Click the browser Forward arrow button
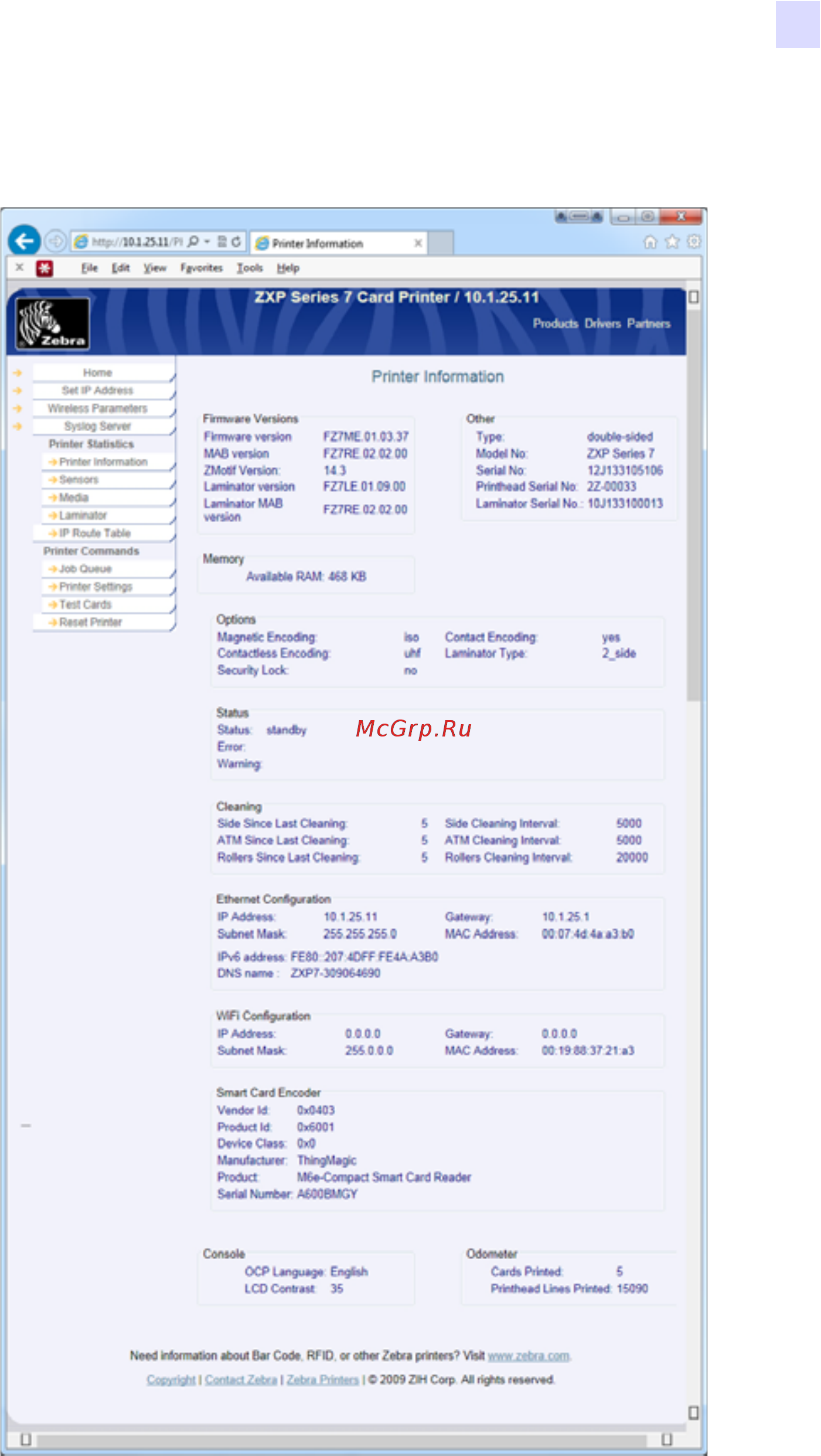 pos(55,241)
